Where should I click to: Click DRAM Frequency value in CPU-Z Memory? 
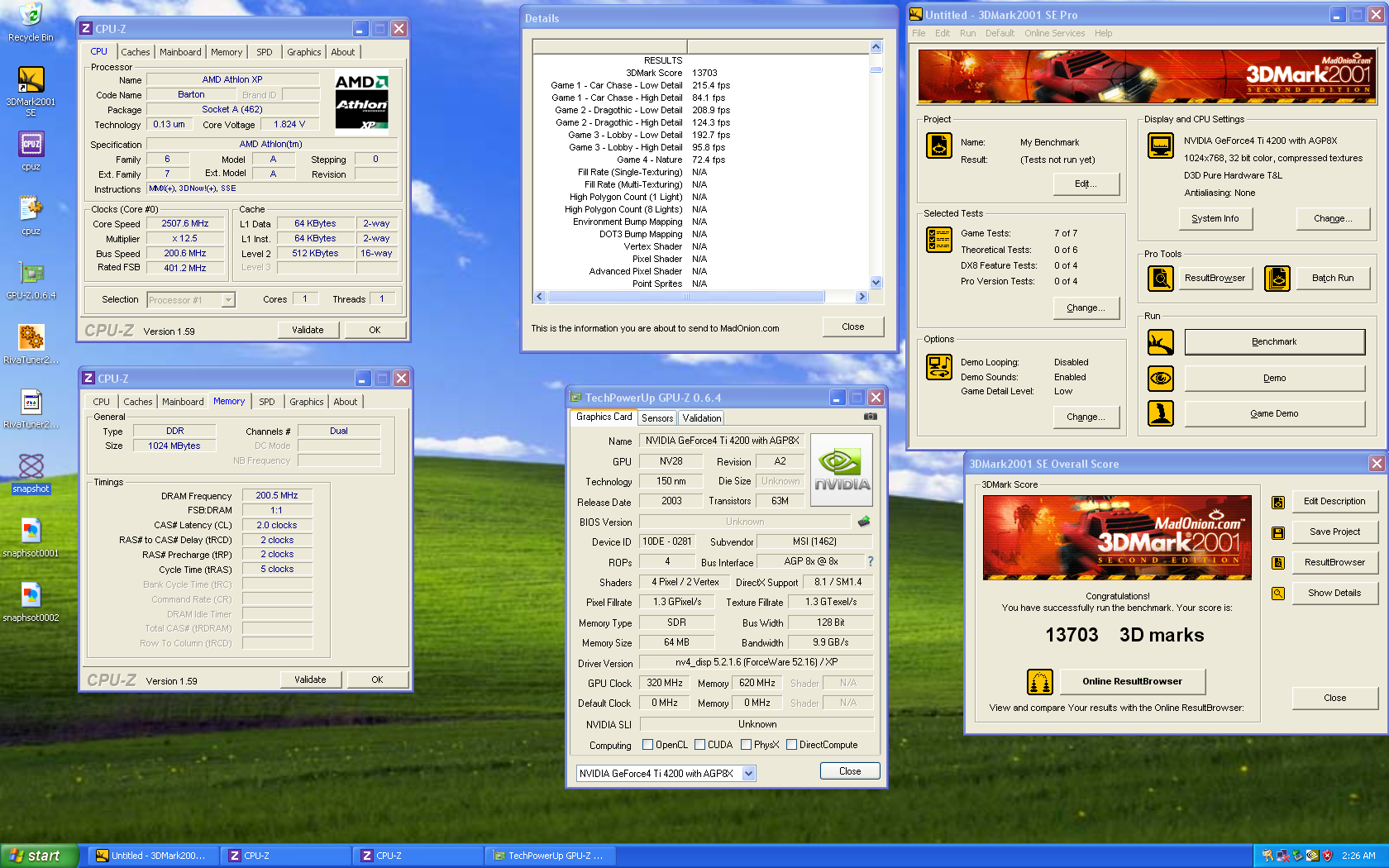point(277,496)
